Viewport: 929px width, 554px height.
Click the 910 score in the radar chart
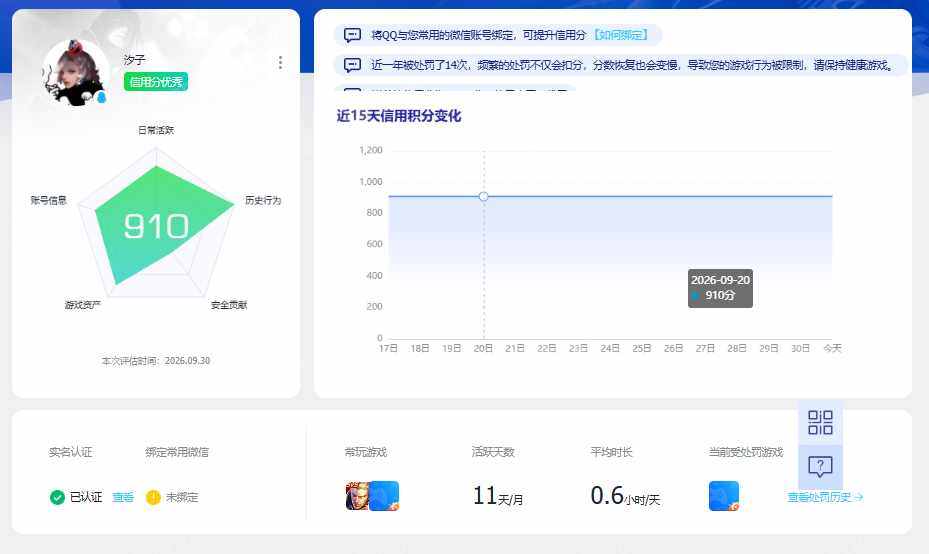(x=156, y=226)
